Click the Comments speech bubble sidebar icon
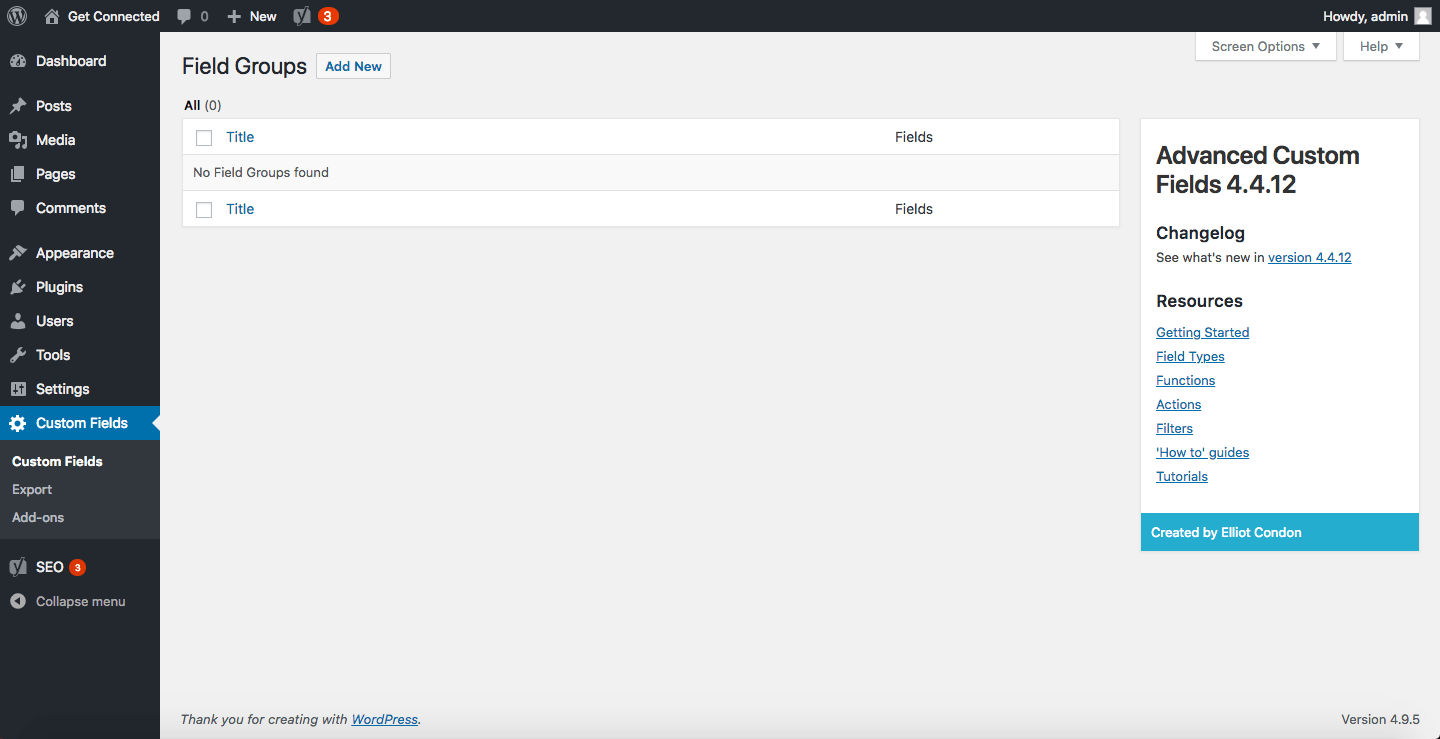This screenshot has width=1440, height=739. coord(18,208)
